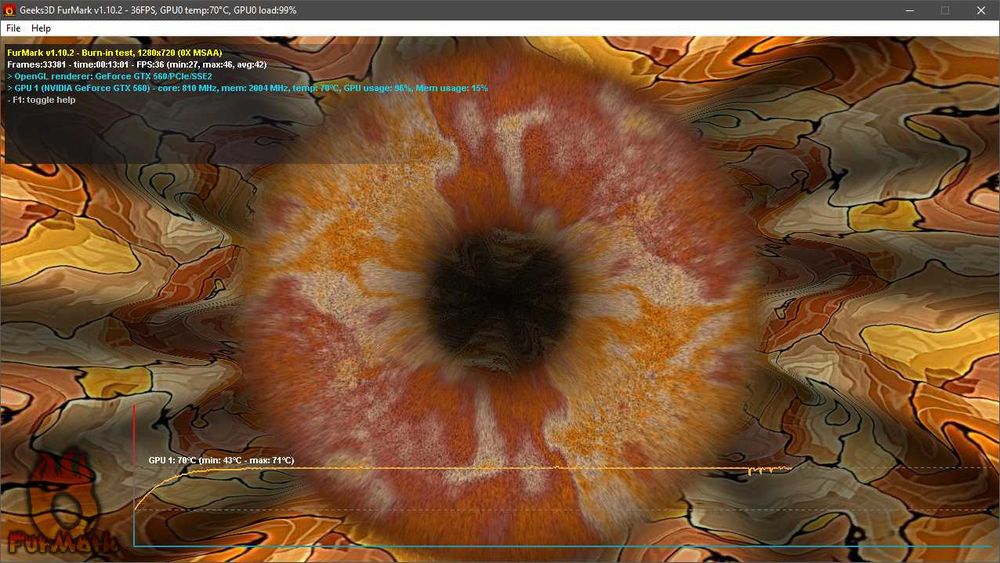
Task: Click the 'FurMark v1.10.2 - Burn-in test' line
Action: click(x=115, y=53)
